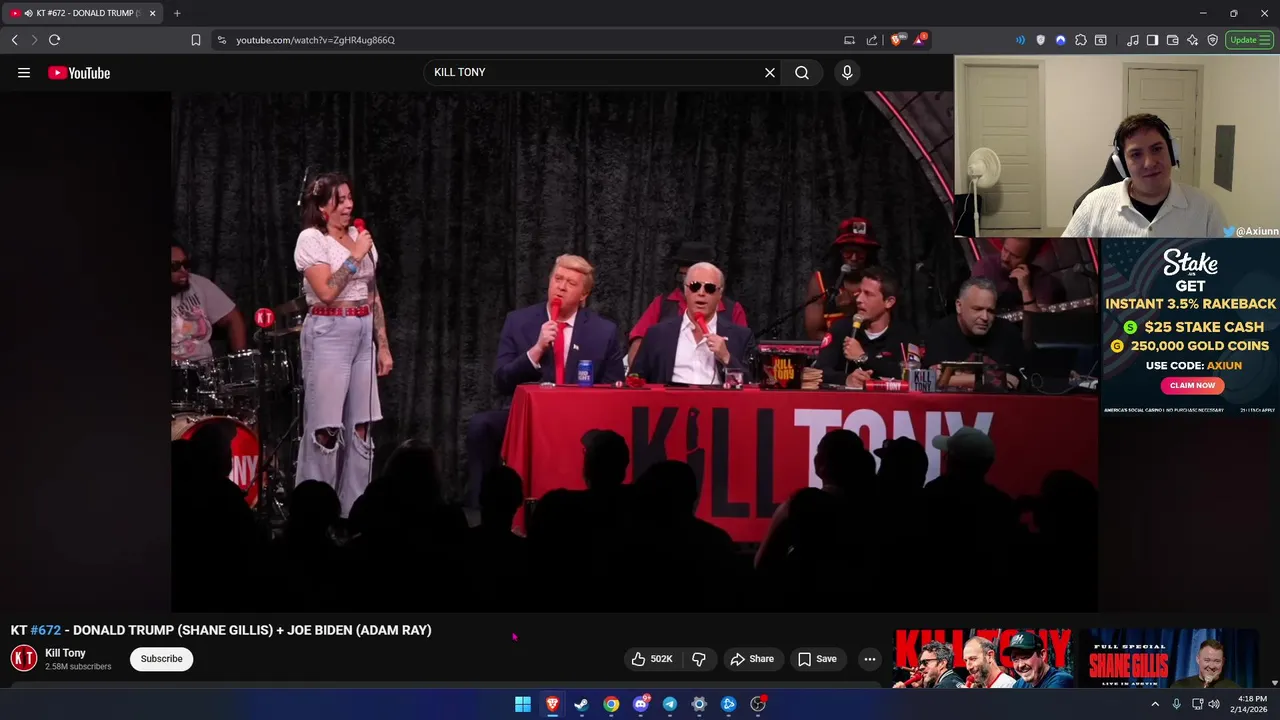Open the browser main menu lines

click(1267, 40)
